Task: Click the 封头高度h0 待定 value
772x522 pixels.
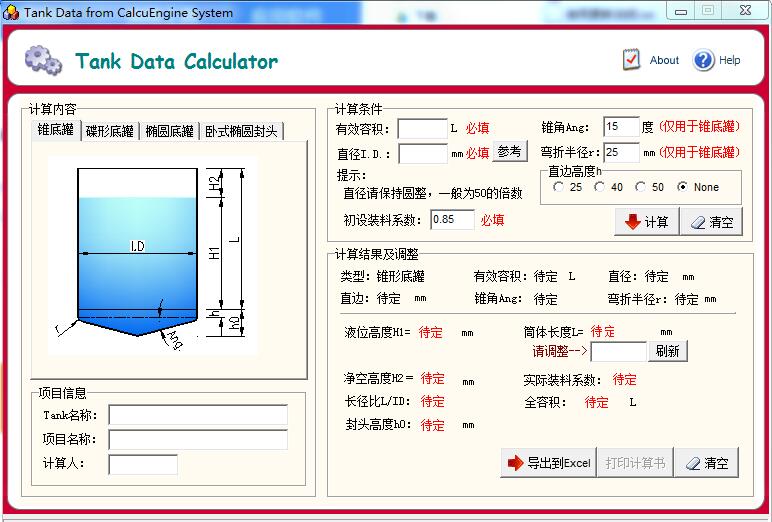Action: pyautogui.click(x=432, y=425)
